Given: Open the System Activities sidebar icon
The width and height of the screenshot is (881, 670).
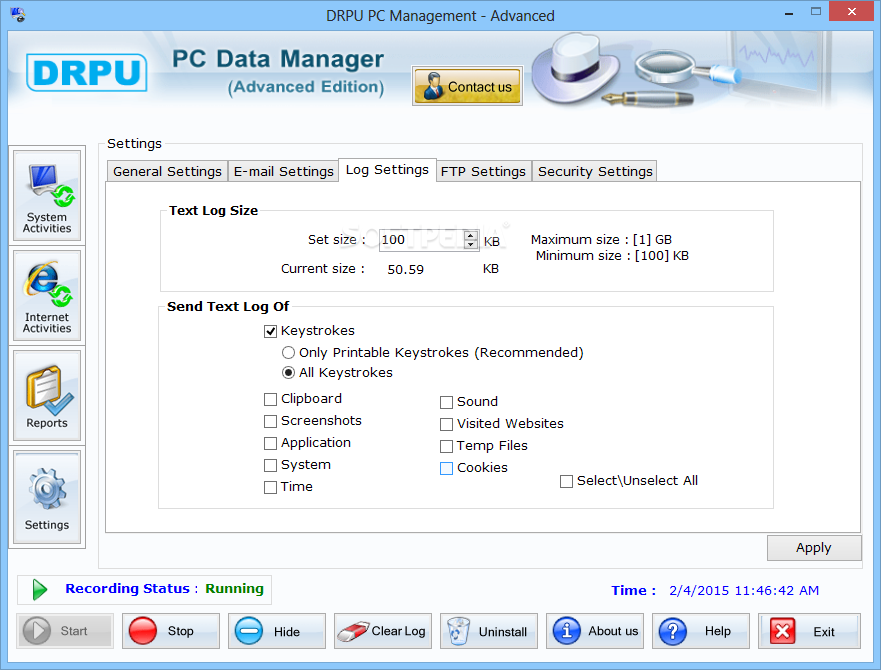Looking at the screenshot, I should click(x=47, y=196).
